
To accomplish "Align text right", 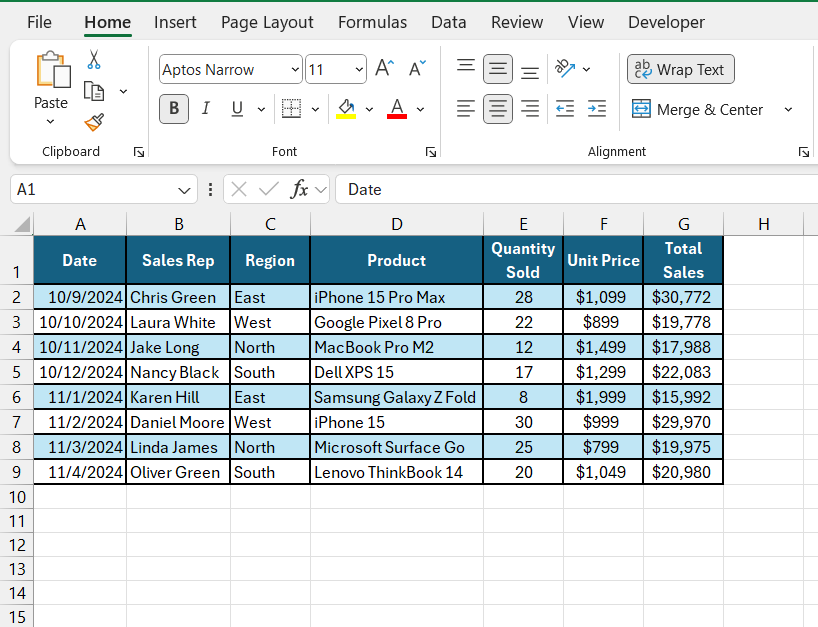I will (x=530, y=109).
